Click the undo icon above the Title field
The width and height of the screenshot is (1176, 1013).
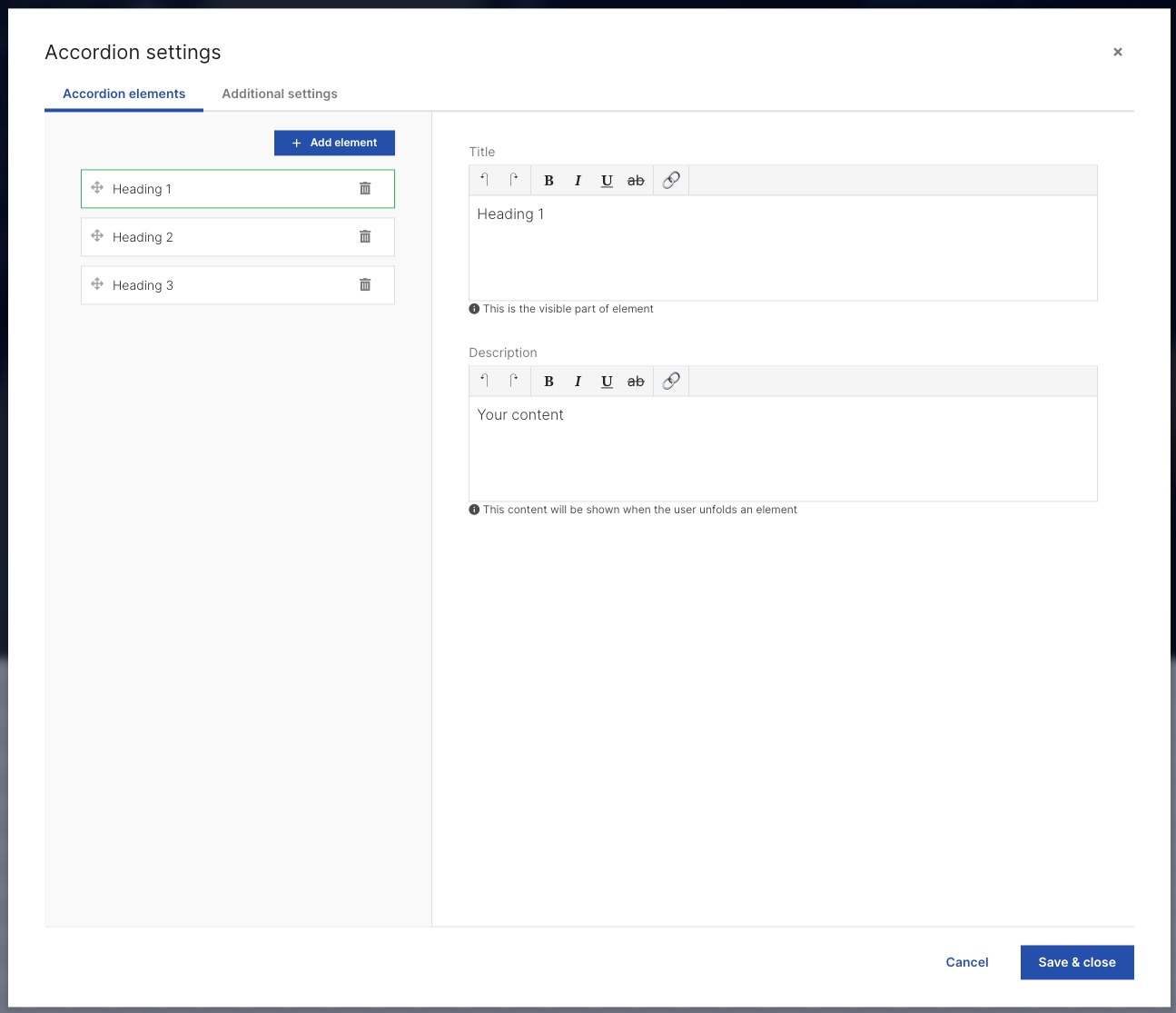coord(485,180)
